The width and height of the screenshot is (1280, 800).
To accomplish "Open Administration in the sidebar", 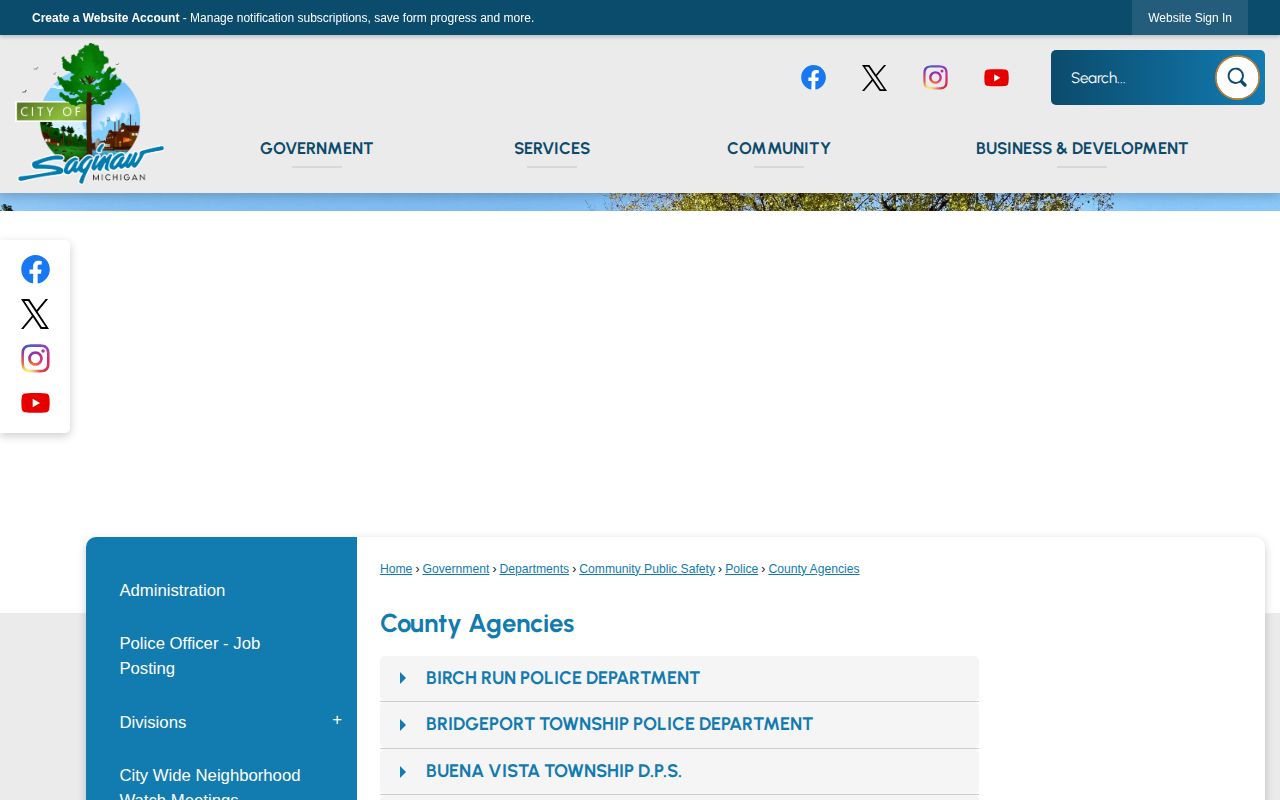I will point(172,590).
